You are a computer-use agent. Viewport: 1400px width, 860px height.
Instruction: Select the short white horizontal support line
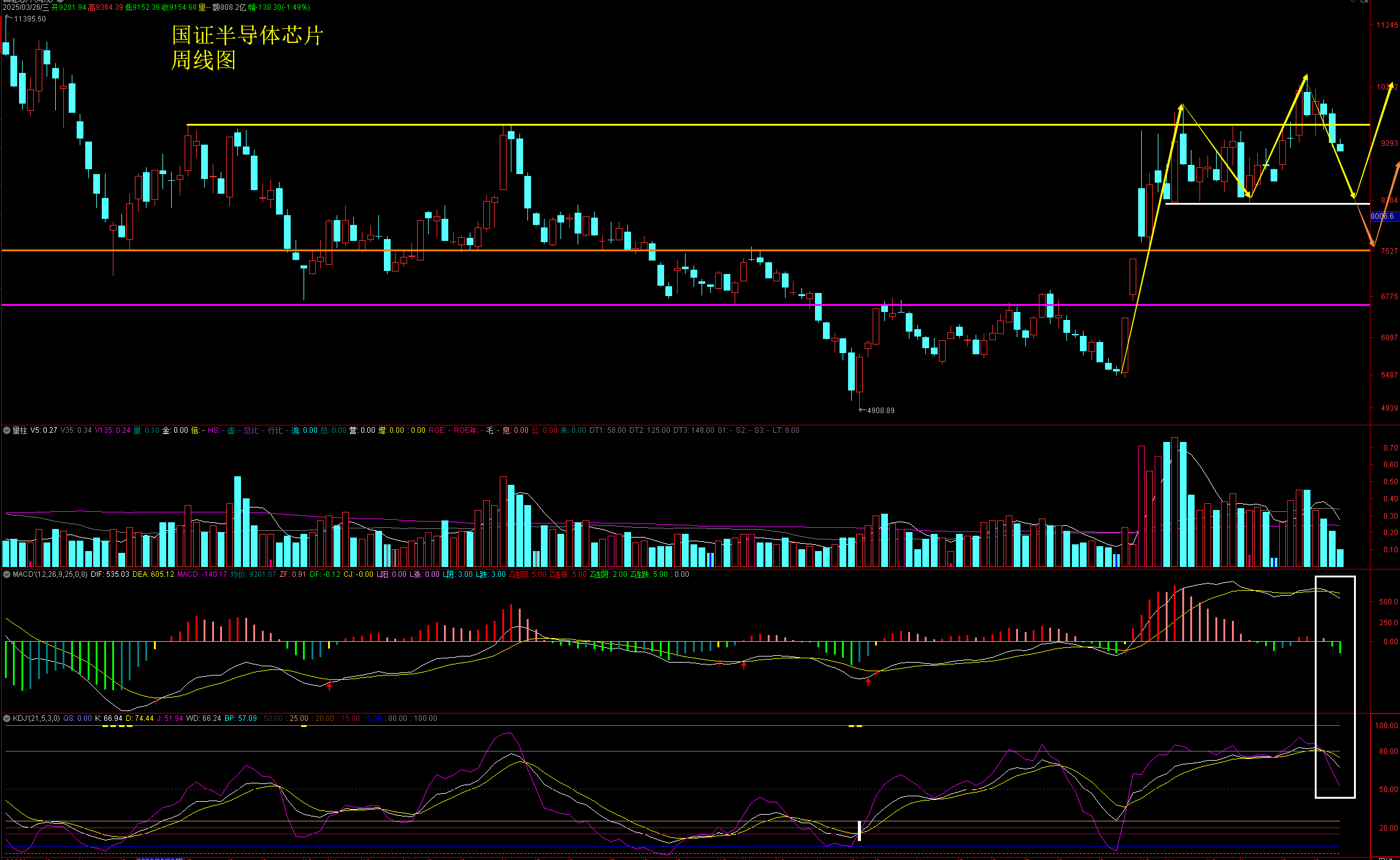(x=1288, y=204)
